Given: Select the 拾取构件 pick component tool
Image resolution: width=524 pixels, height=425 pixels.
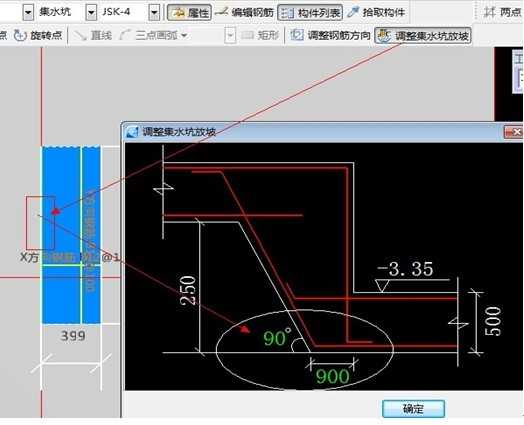Looking at the screenshot, I should [x=377, y=13].
